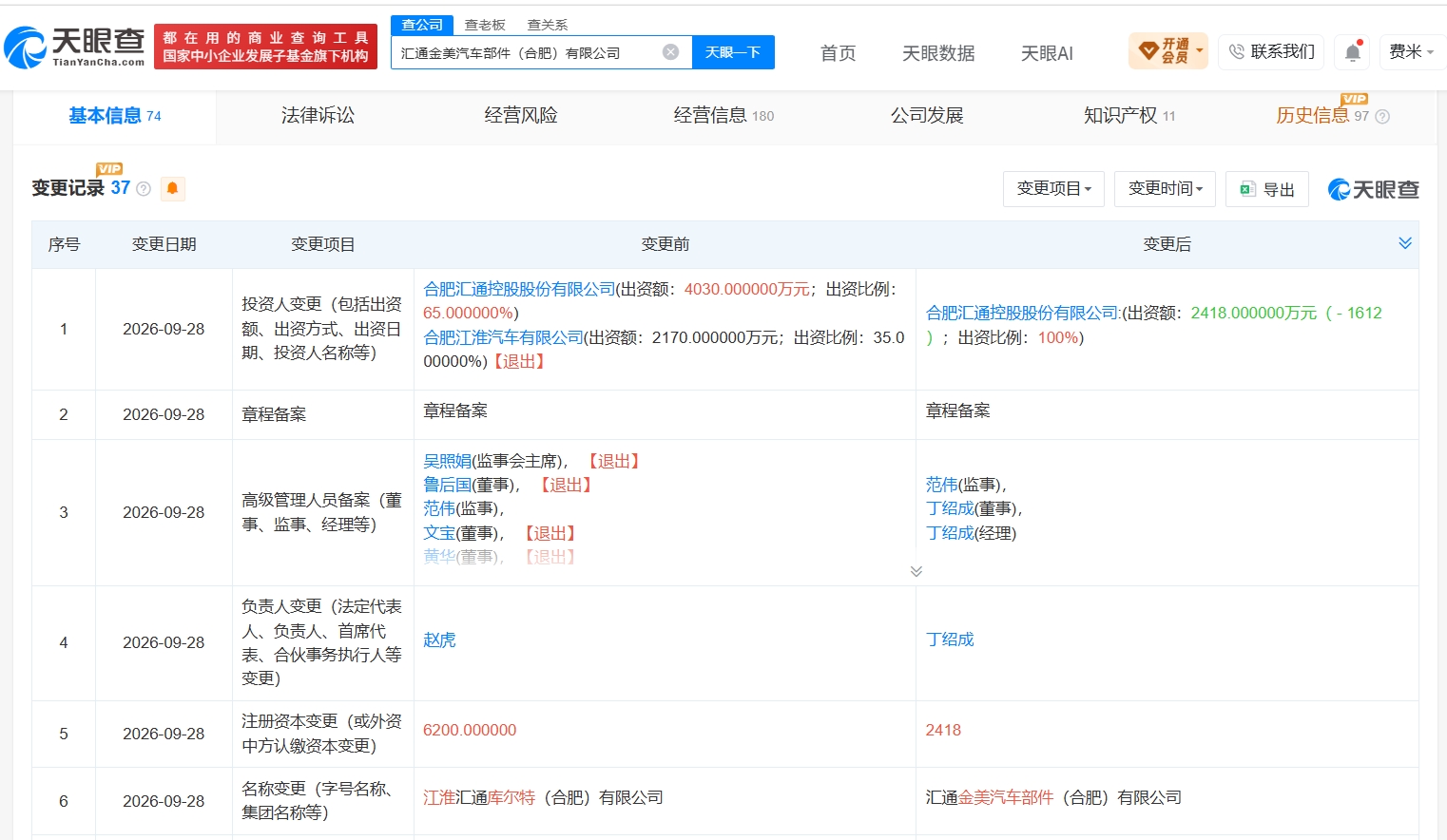Click the TianYanCha logo
The image size is (1447, 840).
coord(75,48)
